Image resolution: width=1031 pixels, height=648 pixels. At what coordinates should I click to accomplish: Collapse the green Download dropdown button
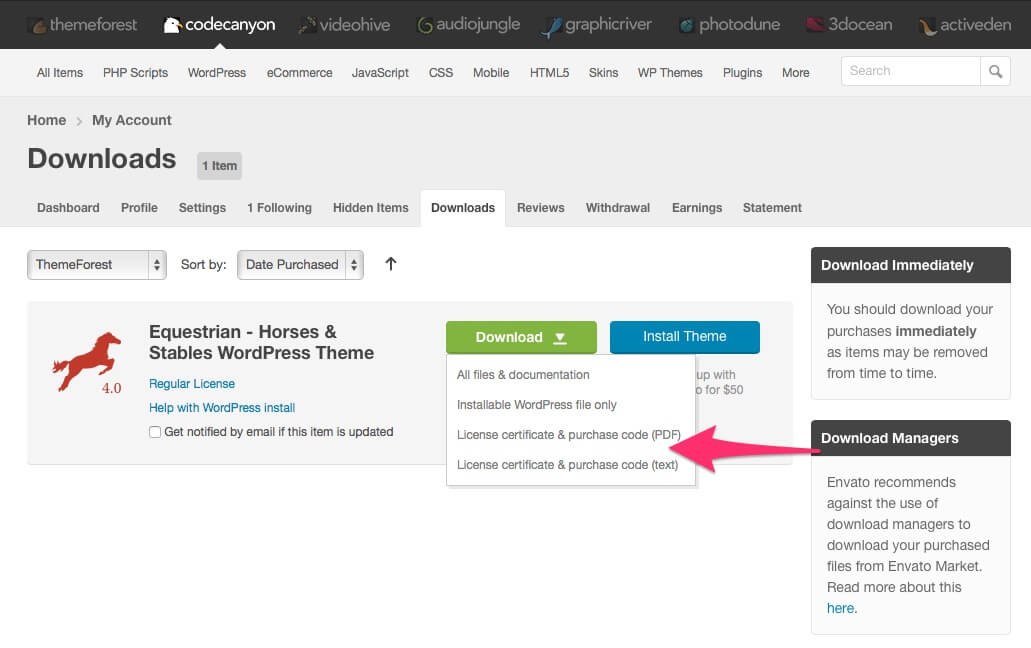coord(521,337)
